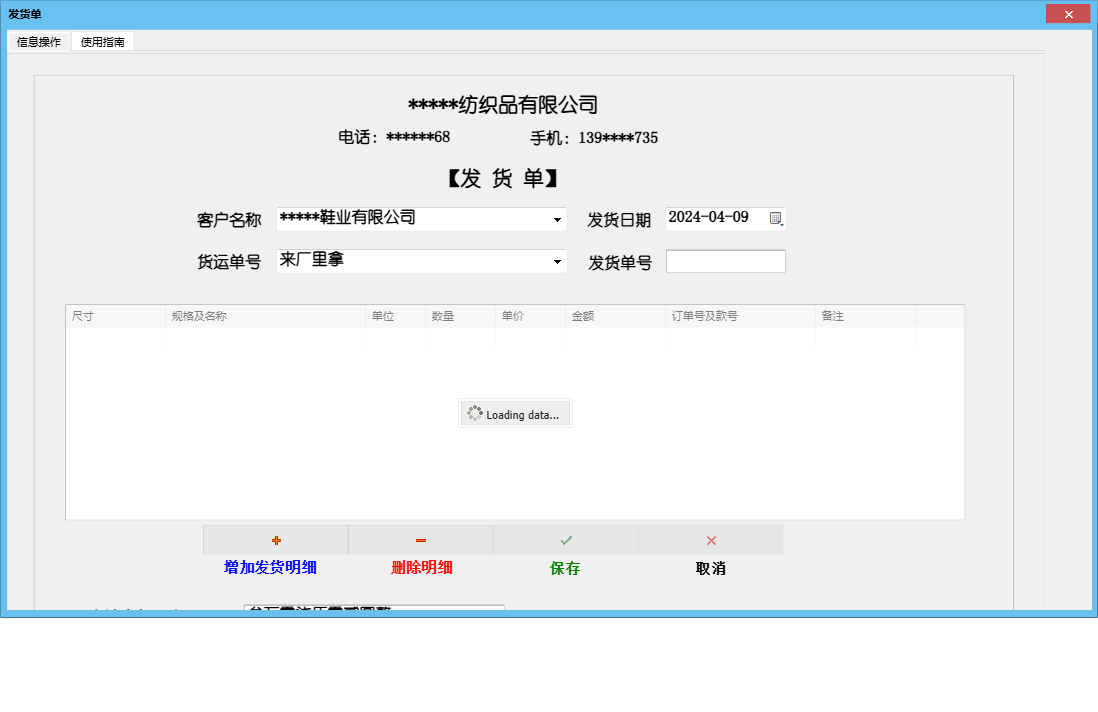The width and height of the screenshot is (1098, 712).
Task: Click the 备注 column header
Action: coord(835,315)
